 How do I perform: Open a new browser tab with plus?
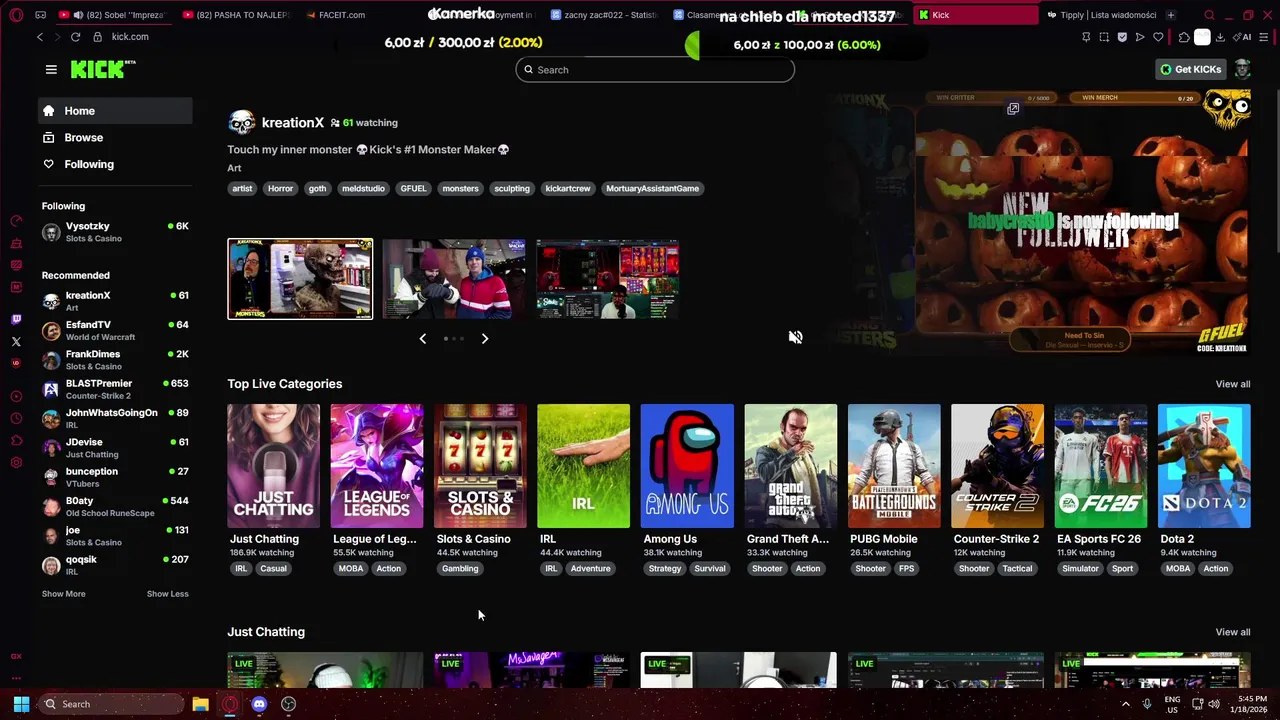pos(1171,15)
